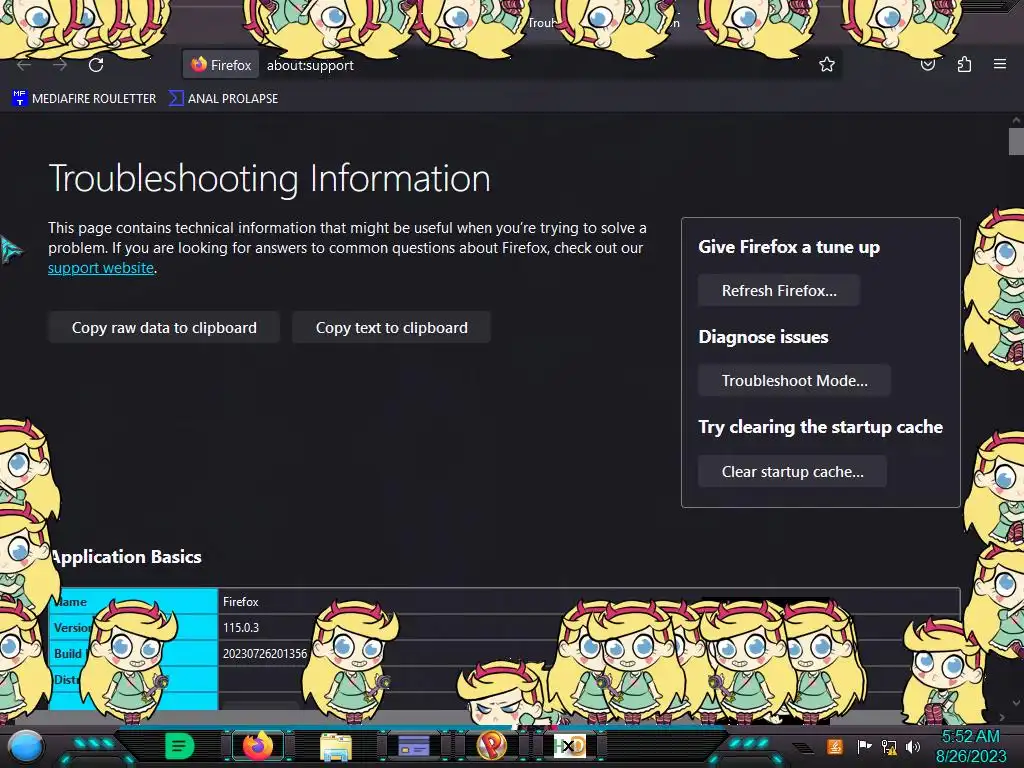Open the Action Center flag tray icon
This screenshot has height=768, width=1024.
point(864,746)
